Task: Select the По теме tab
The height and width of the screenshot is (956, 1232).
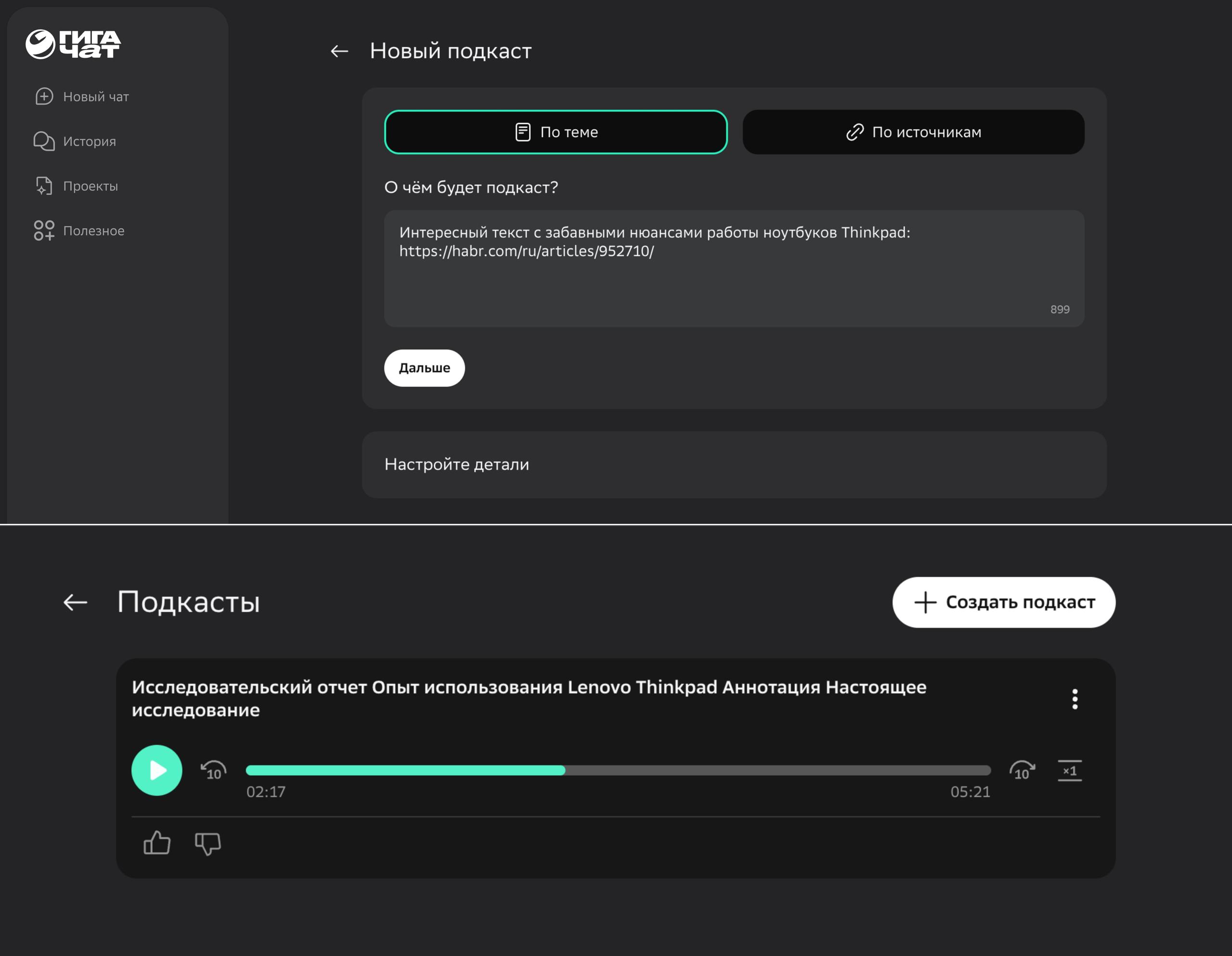Action: click(556, 132)
